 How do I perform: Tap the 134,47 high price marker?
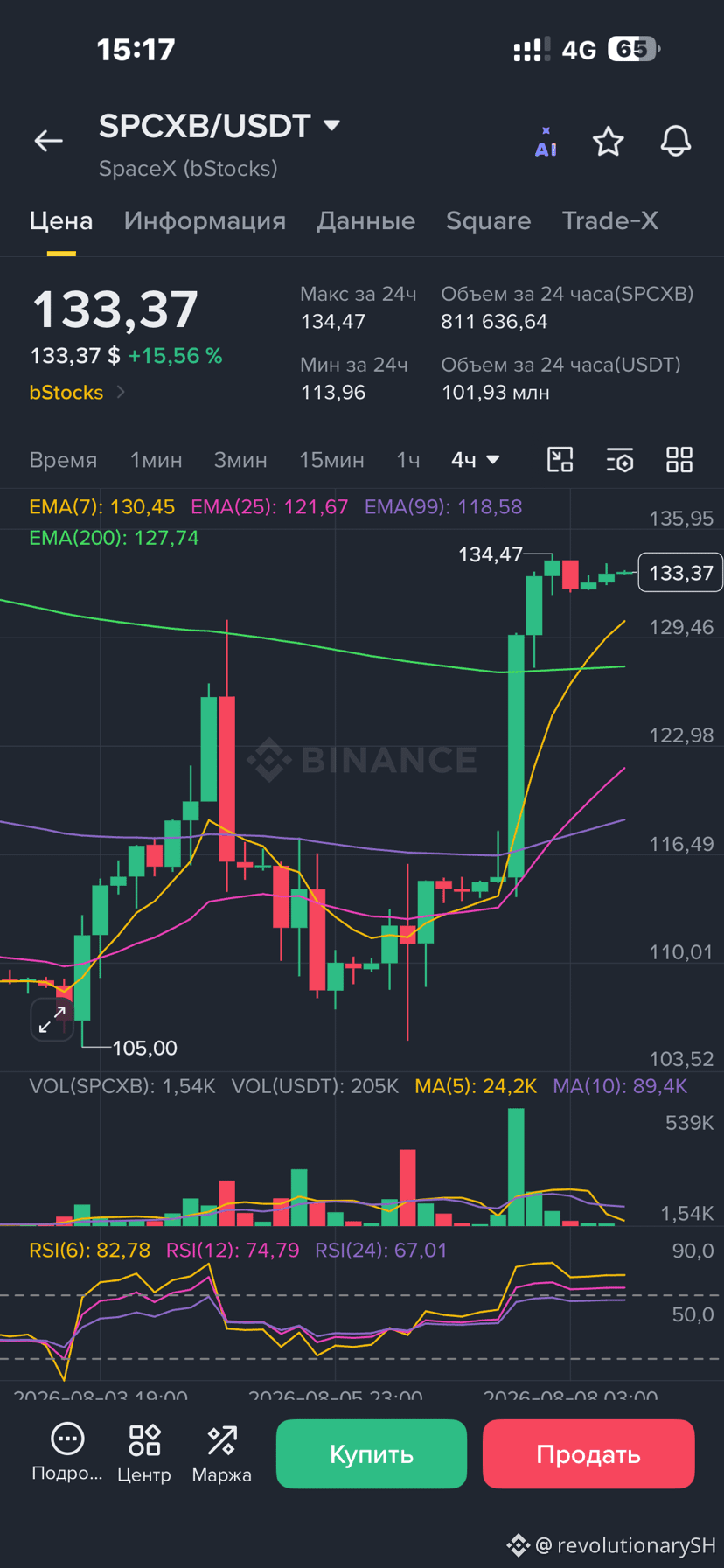tap(490, 554)
